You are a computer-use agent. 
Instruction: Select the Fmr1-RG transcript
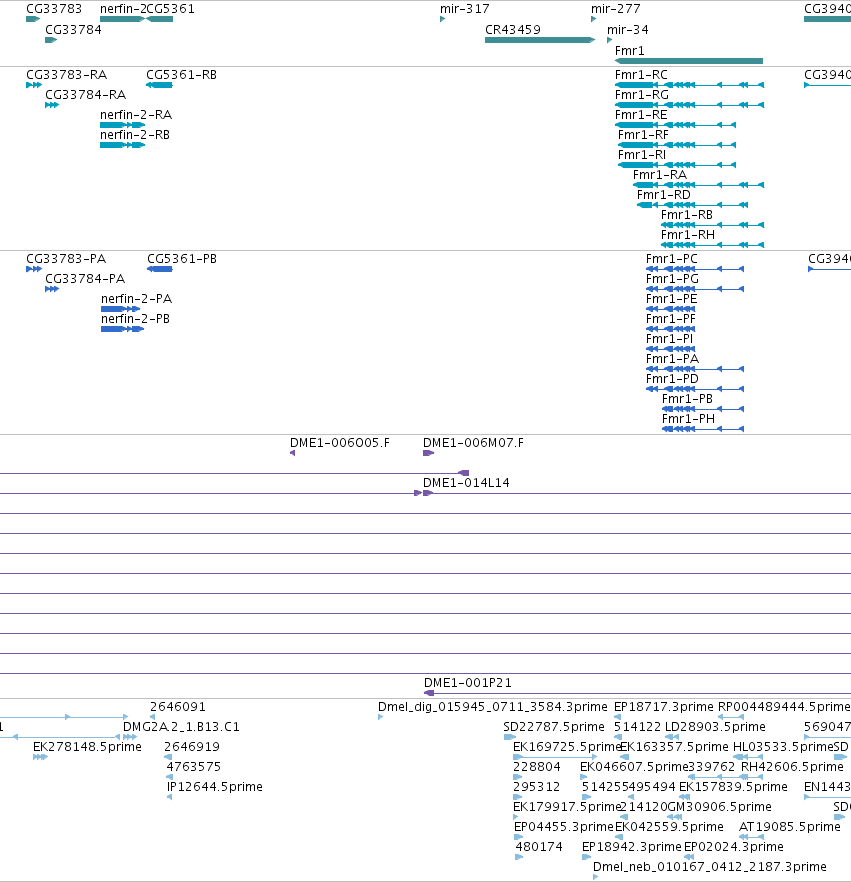point(690,105)
